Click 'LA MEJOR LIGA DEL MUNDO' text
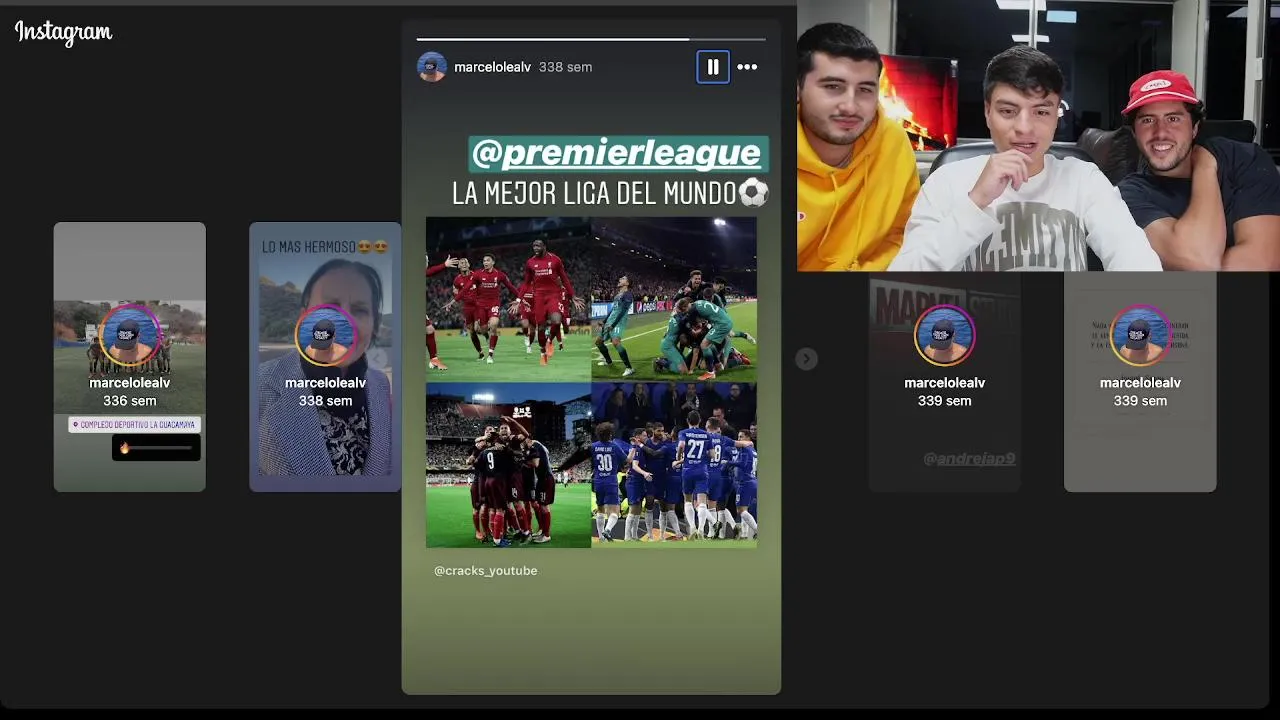Image resolution: width=1280 pixels, height=720 pixels. click(x=610, y=194)
